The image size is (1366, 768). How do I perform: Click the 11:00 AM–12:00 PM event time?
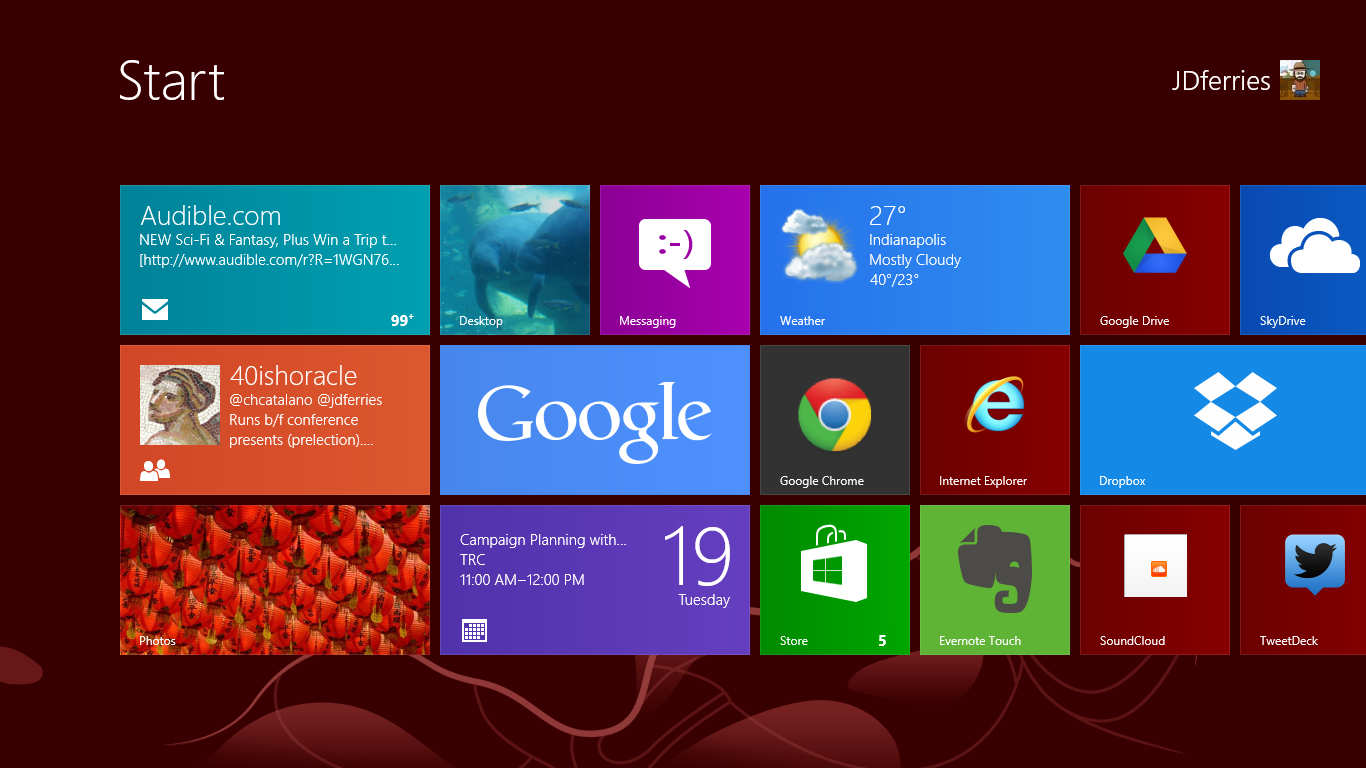coord(522,580)
